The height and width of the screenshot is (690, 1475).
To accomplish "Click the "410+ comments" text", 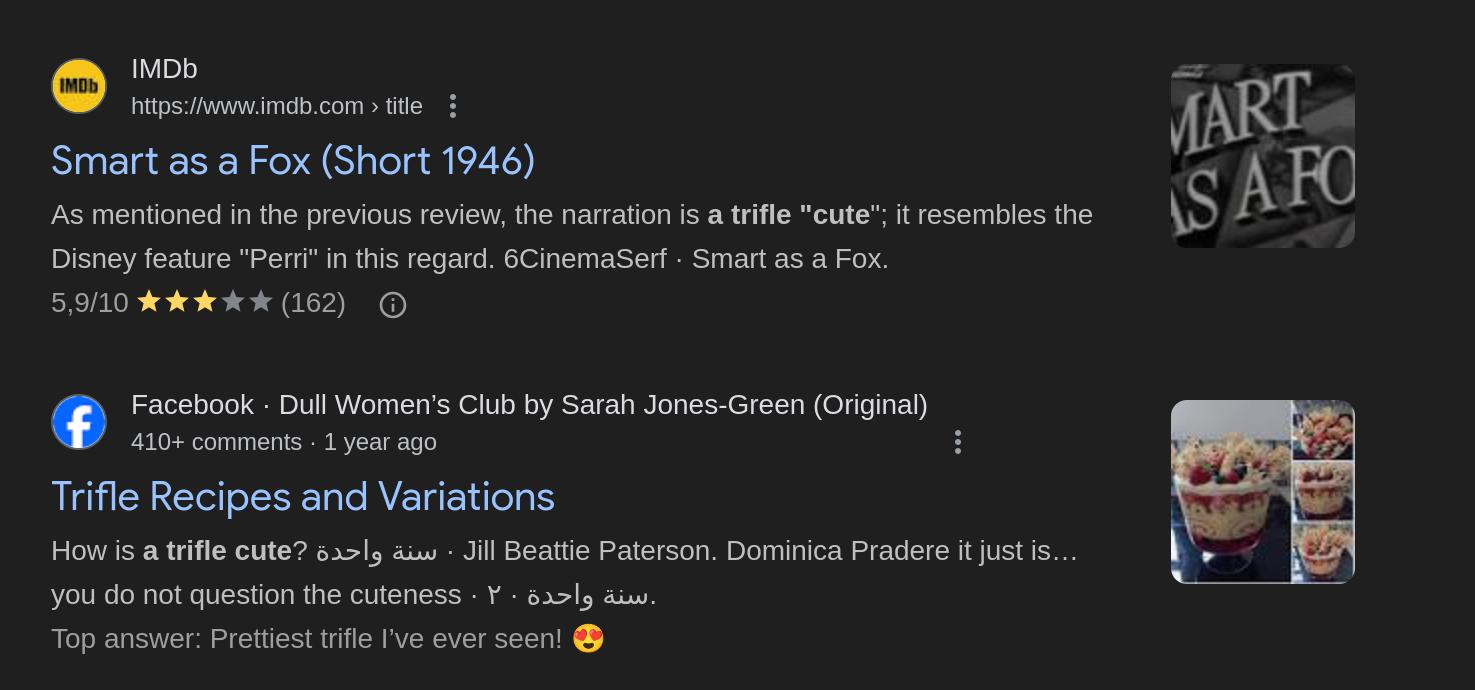I will (x=216, y=442).
